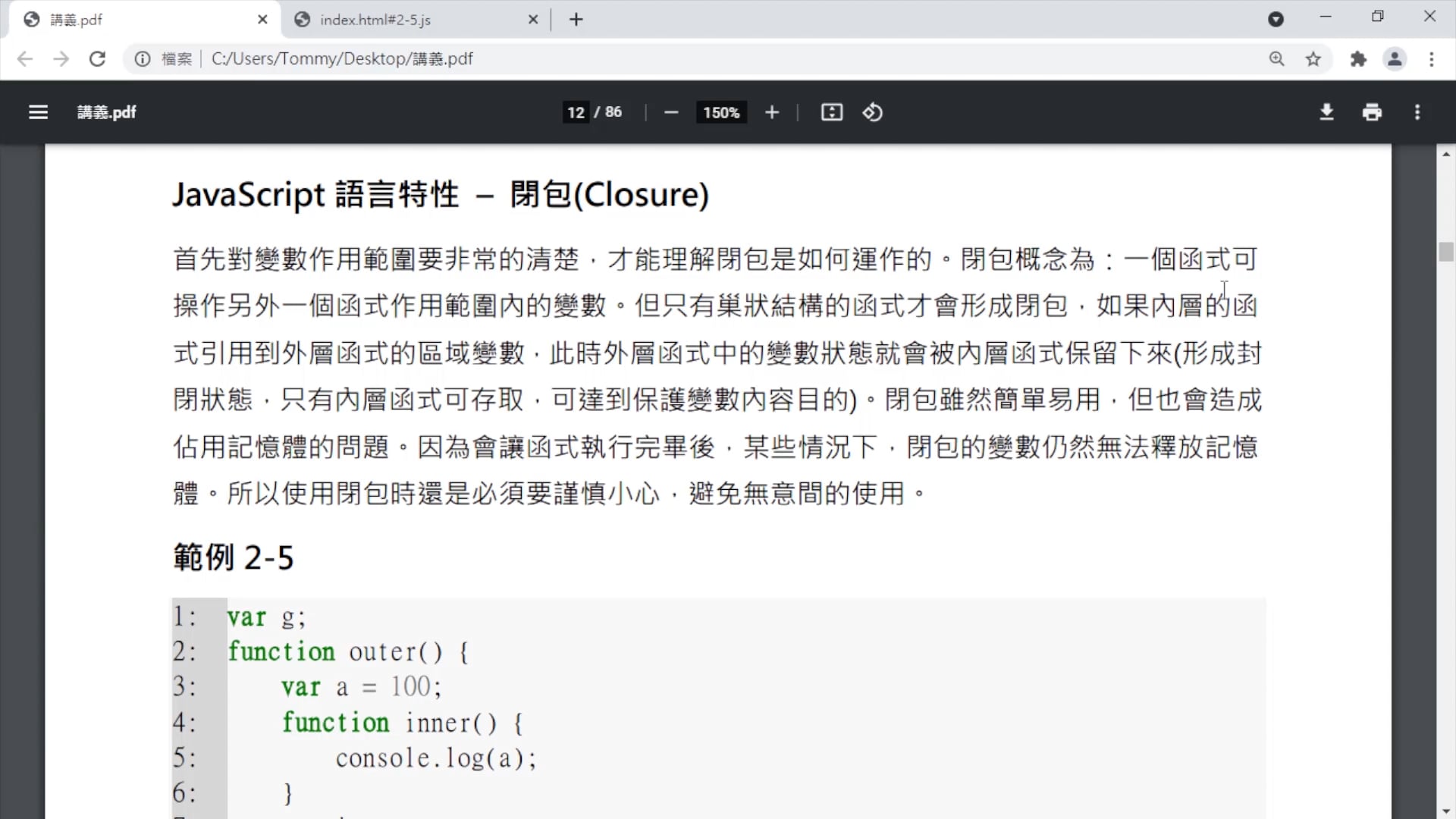Bookmark this page with star icon
The image size is (1456, 819).
click(1313, 59)
